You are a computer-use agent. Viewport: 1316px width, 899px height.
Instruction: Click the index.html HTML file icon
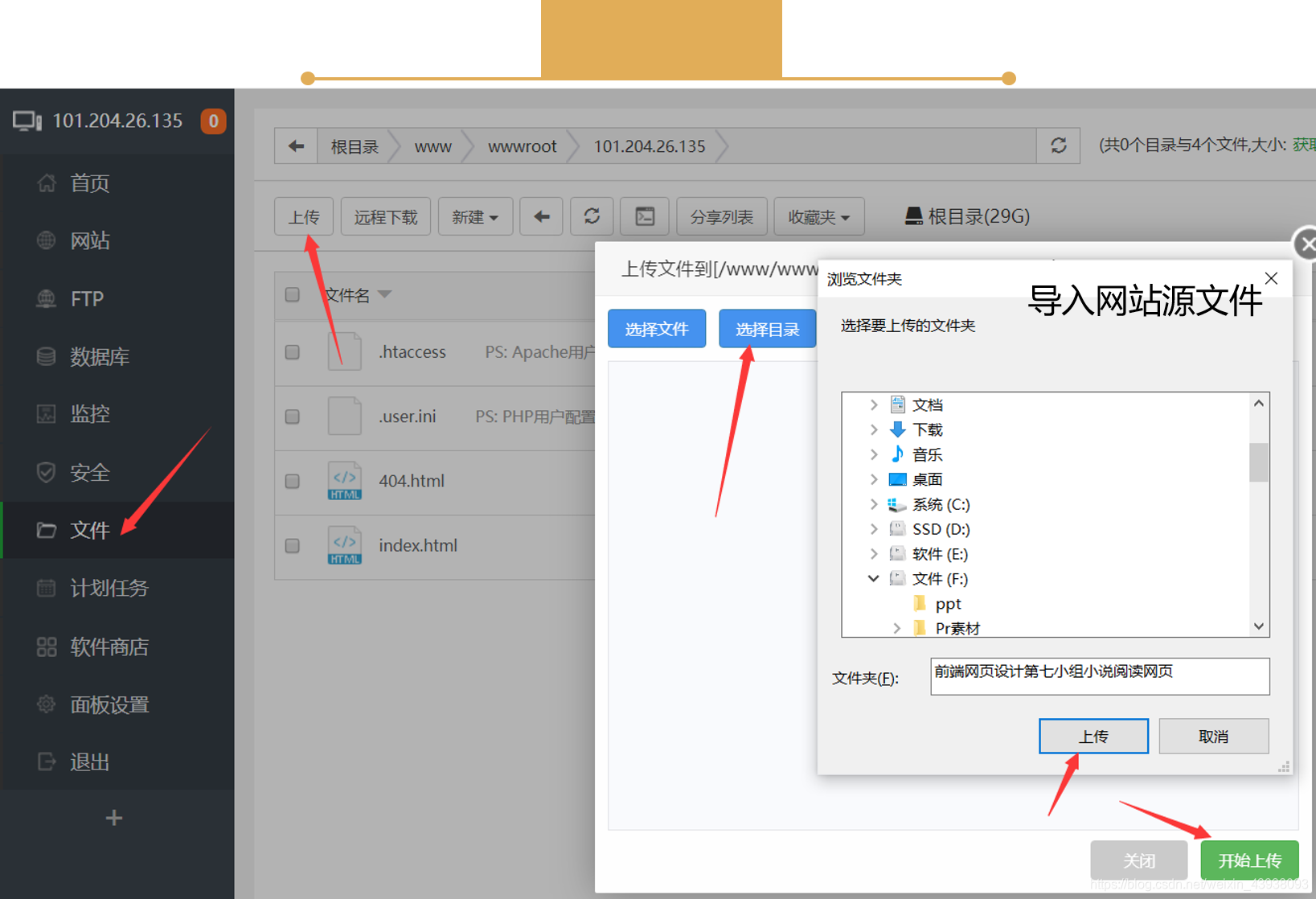coord(344,544)
